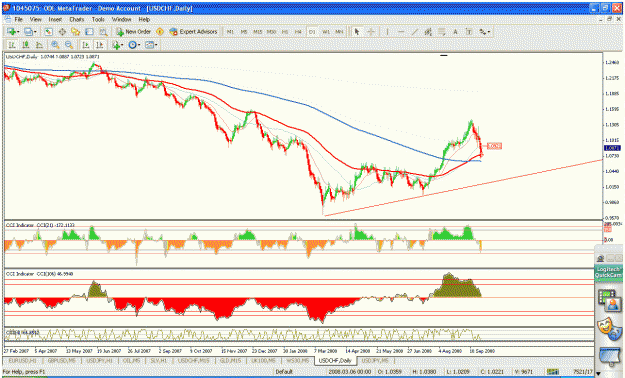Screen dimensions: 625x378
Task: Select the Vertical Line drawing tool
Action: 387,32
